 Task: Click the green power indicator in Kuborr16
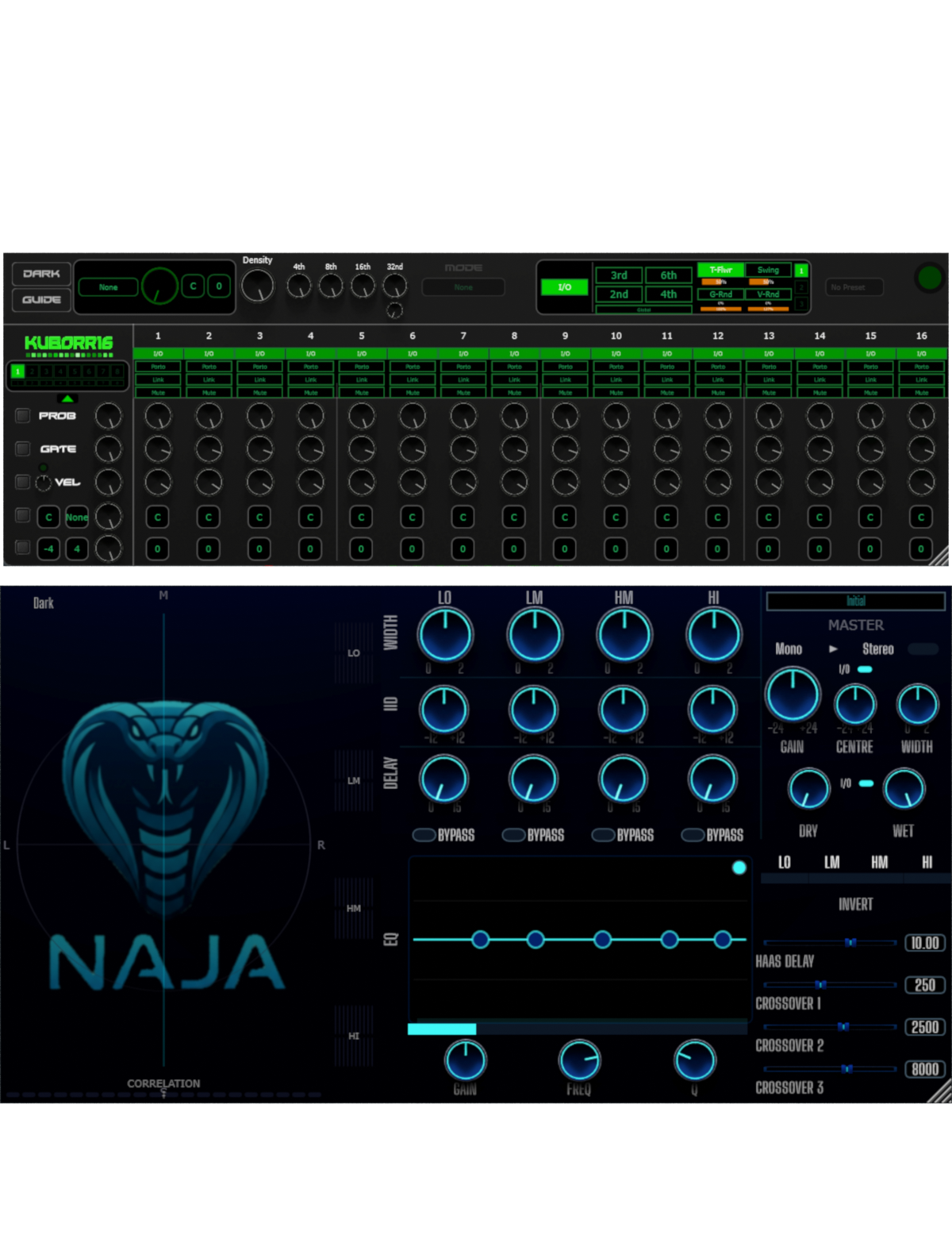click(929, 277)
